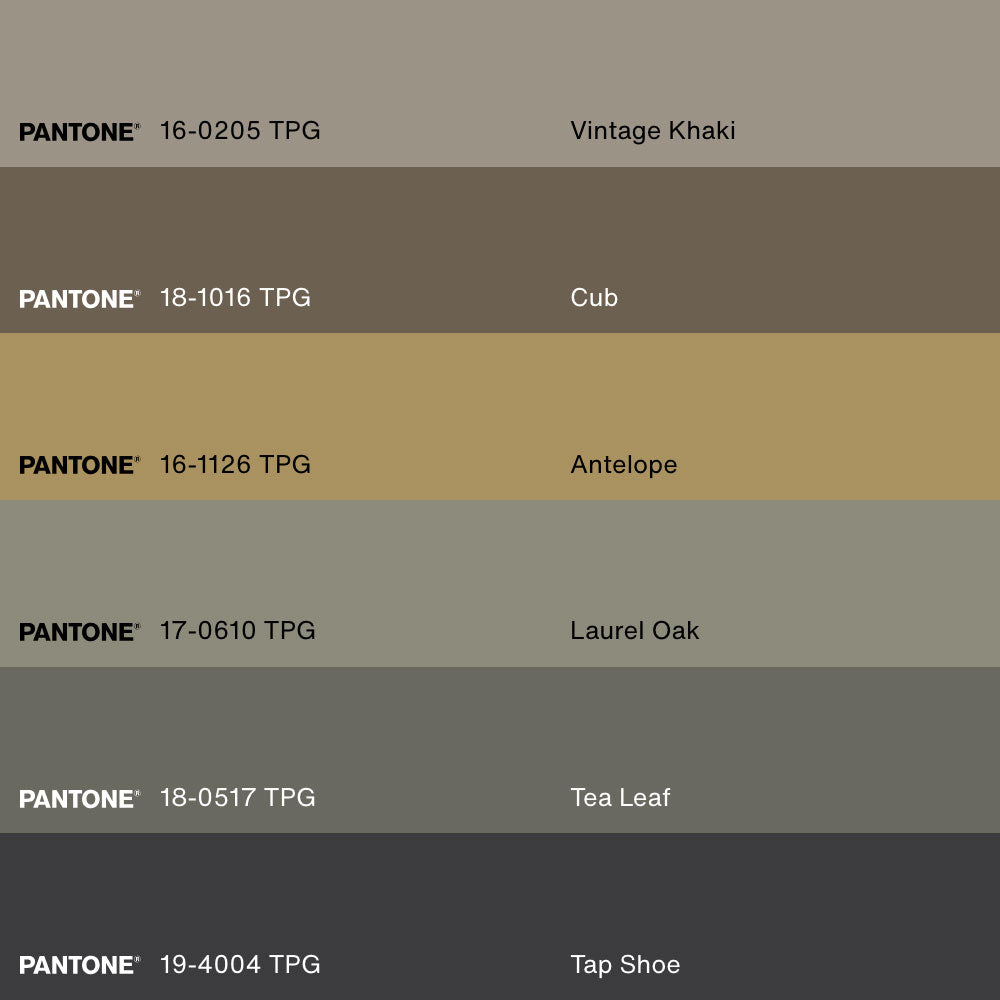Click the PANTONE logo in the Cub row
The image size is (1000, 1000).
click(x=79, y=299)
